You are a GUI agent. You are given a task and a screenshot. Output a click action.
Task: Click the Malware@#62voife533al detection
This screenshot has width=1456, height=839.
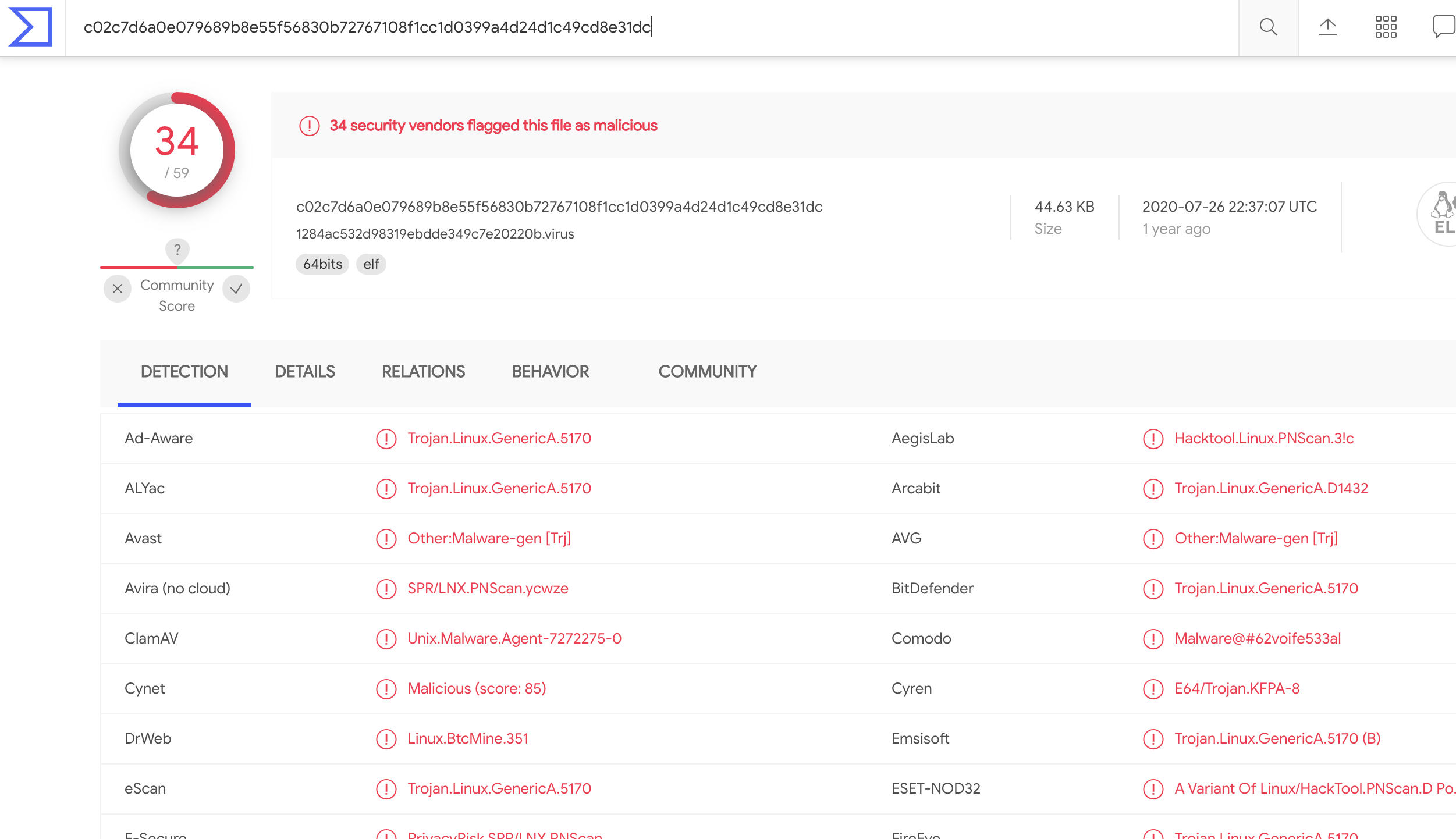click(x=1258, y=639)
